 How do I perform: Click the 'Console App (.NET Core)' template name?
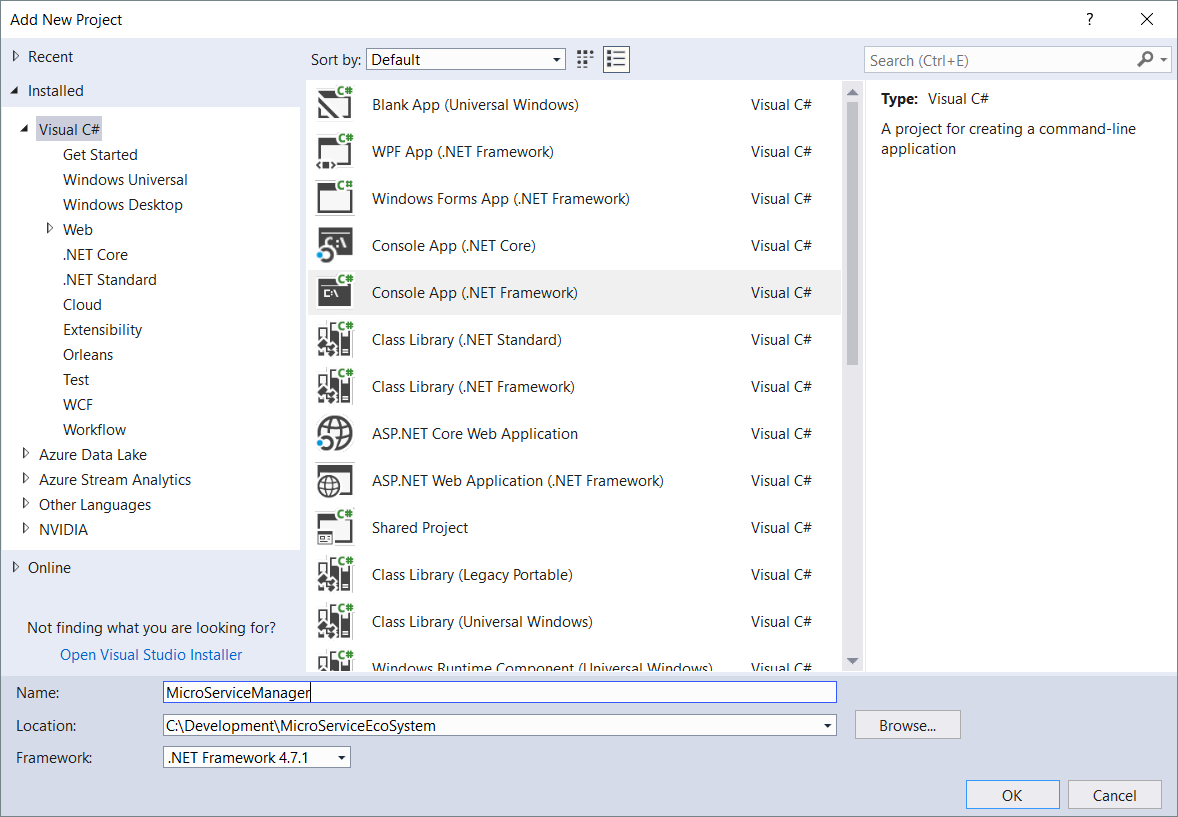pyautogui.click(x=454, y=246)
